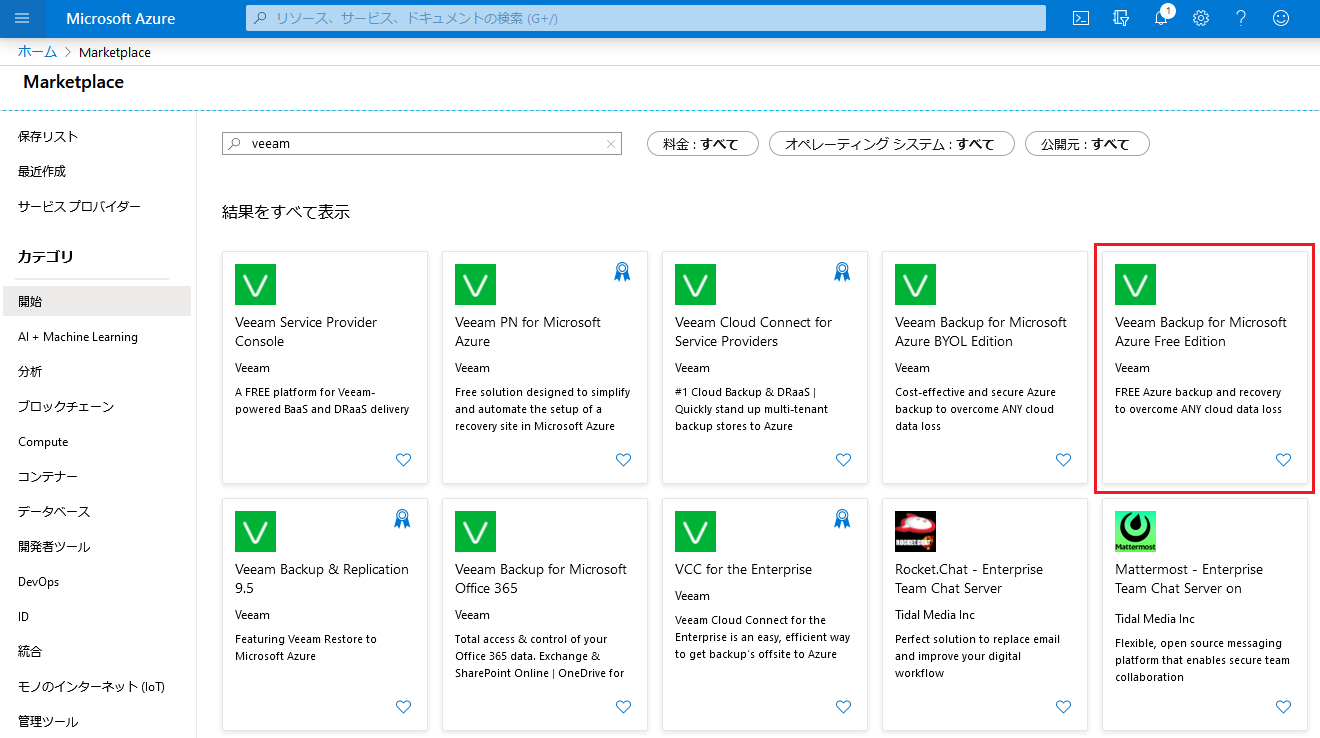Go to ホーム breadcrumb link
The image size is (1320, 738).
(x=37, y=52)
